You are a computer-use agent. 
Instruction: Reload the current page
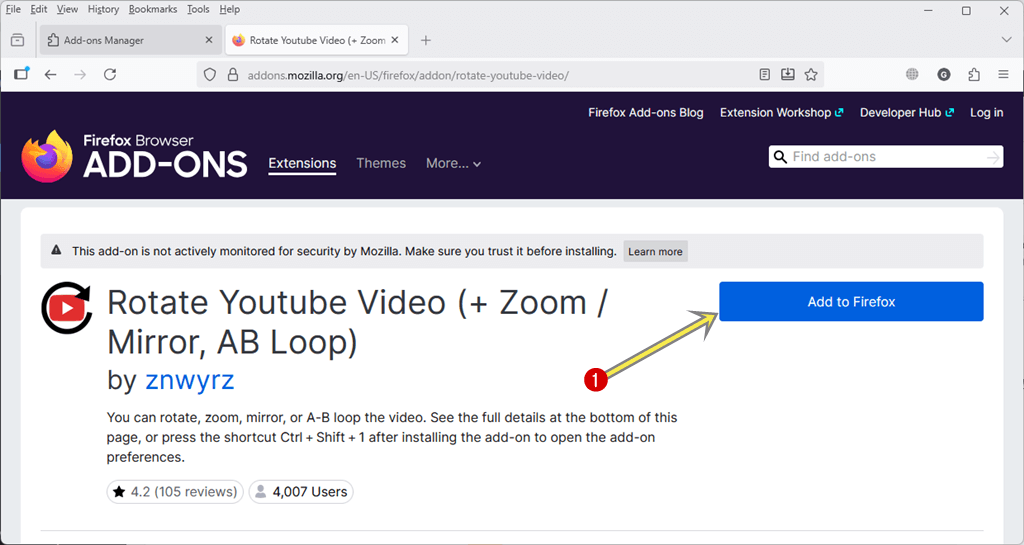[110, 74]
